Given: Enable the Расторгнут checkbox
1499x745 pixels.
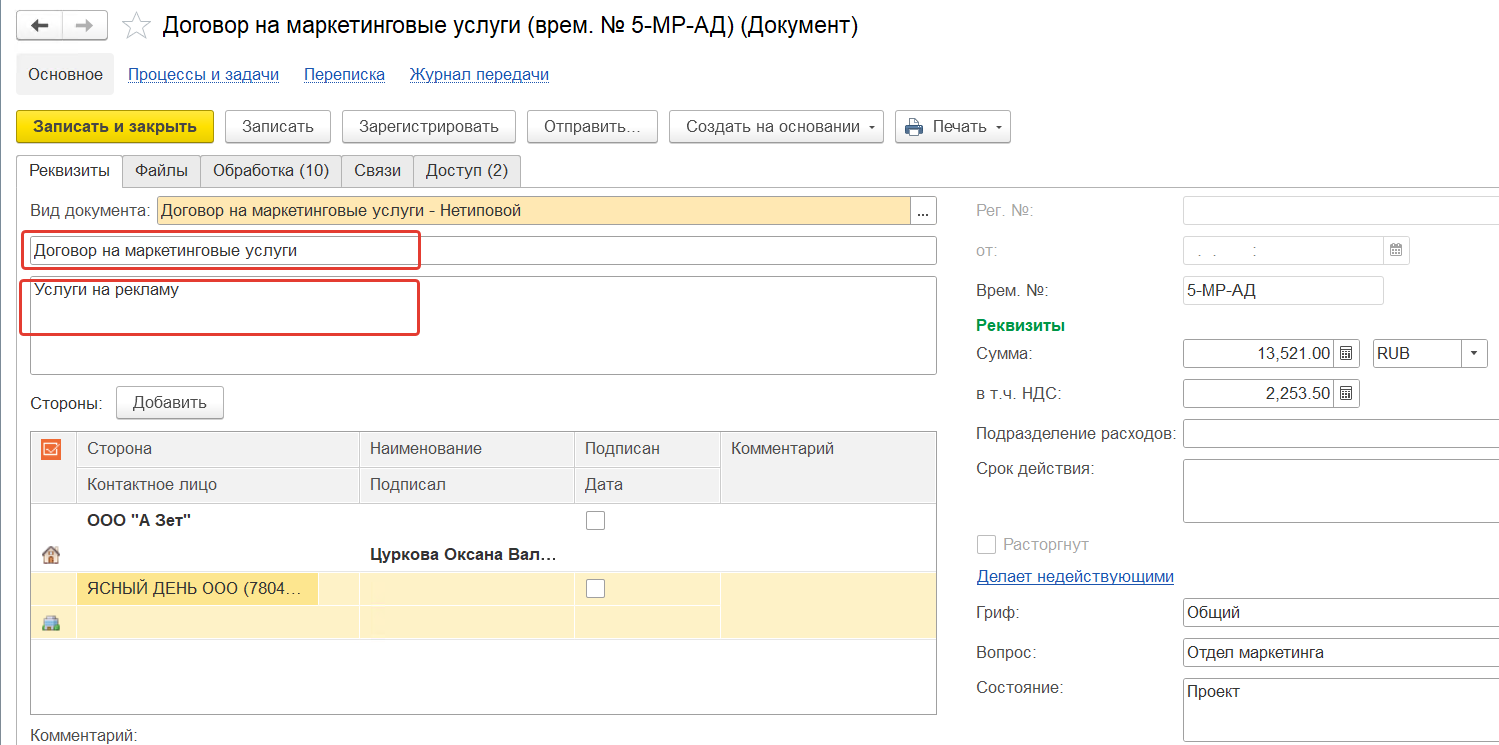Looking at the screenshot, I should pos(986,544).
